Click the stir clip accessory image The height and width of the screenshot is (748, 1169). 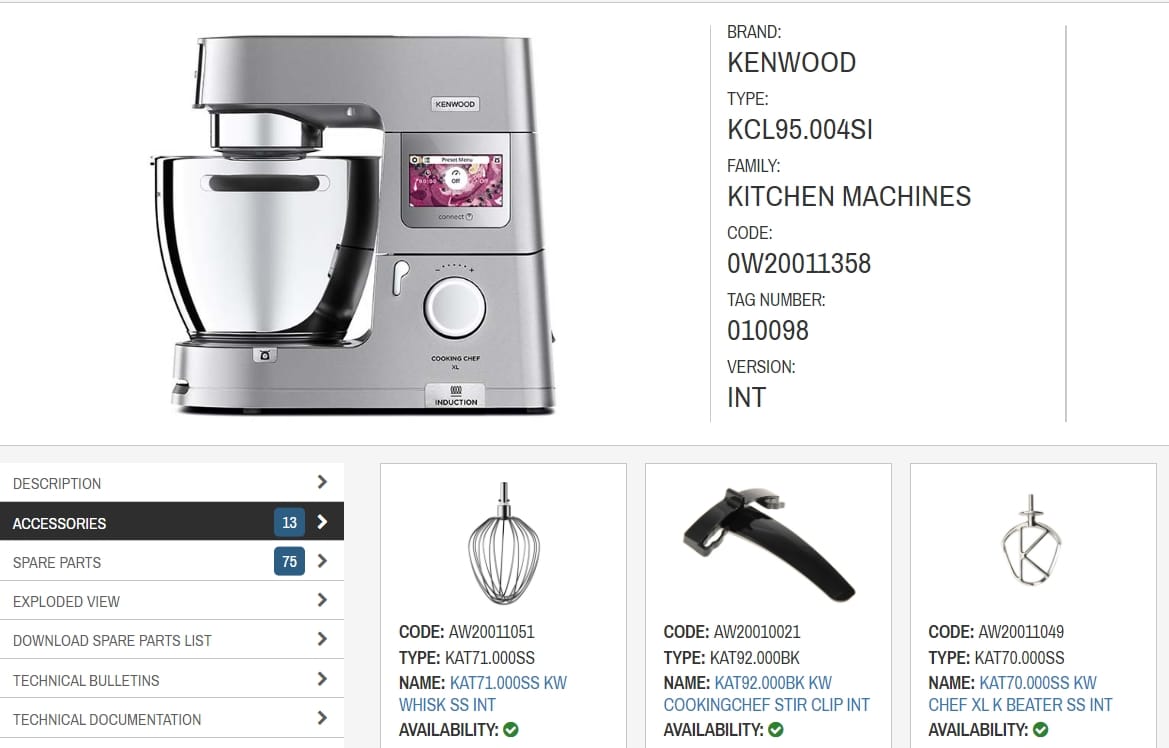point(768,544)
